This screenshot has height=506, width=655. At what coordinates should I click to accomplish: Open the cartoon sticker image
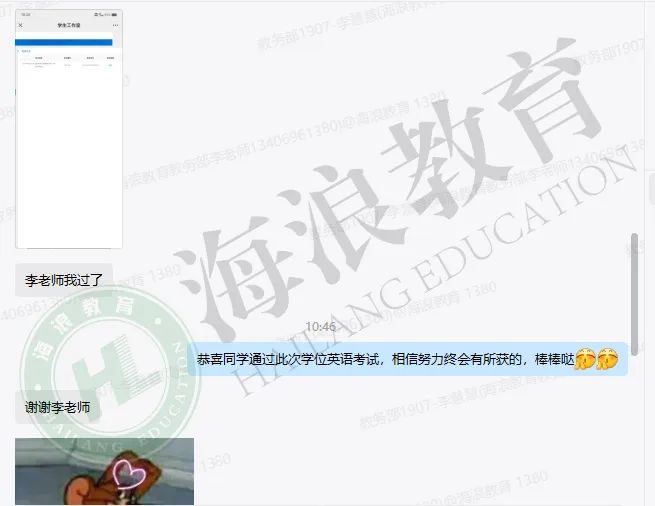point(104,472)
